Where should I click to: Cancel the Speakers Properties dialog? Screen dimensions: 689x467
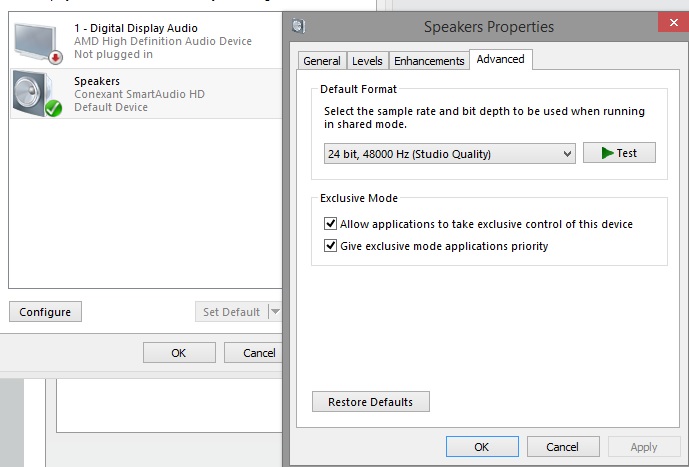click(x=562, y=447)
